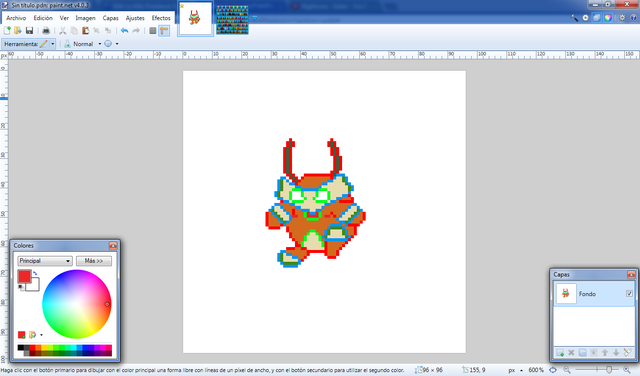This screenshot has height=376, width=640.
Task: Open the Capas menu
Action: (x=110, y=18)
